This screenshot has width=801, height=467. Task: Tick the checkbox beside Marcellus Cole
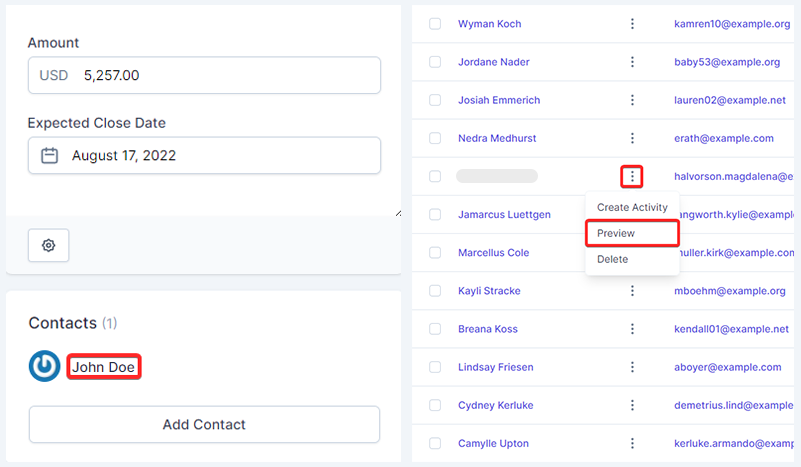[435, 253]
